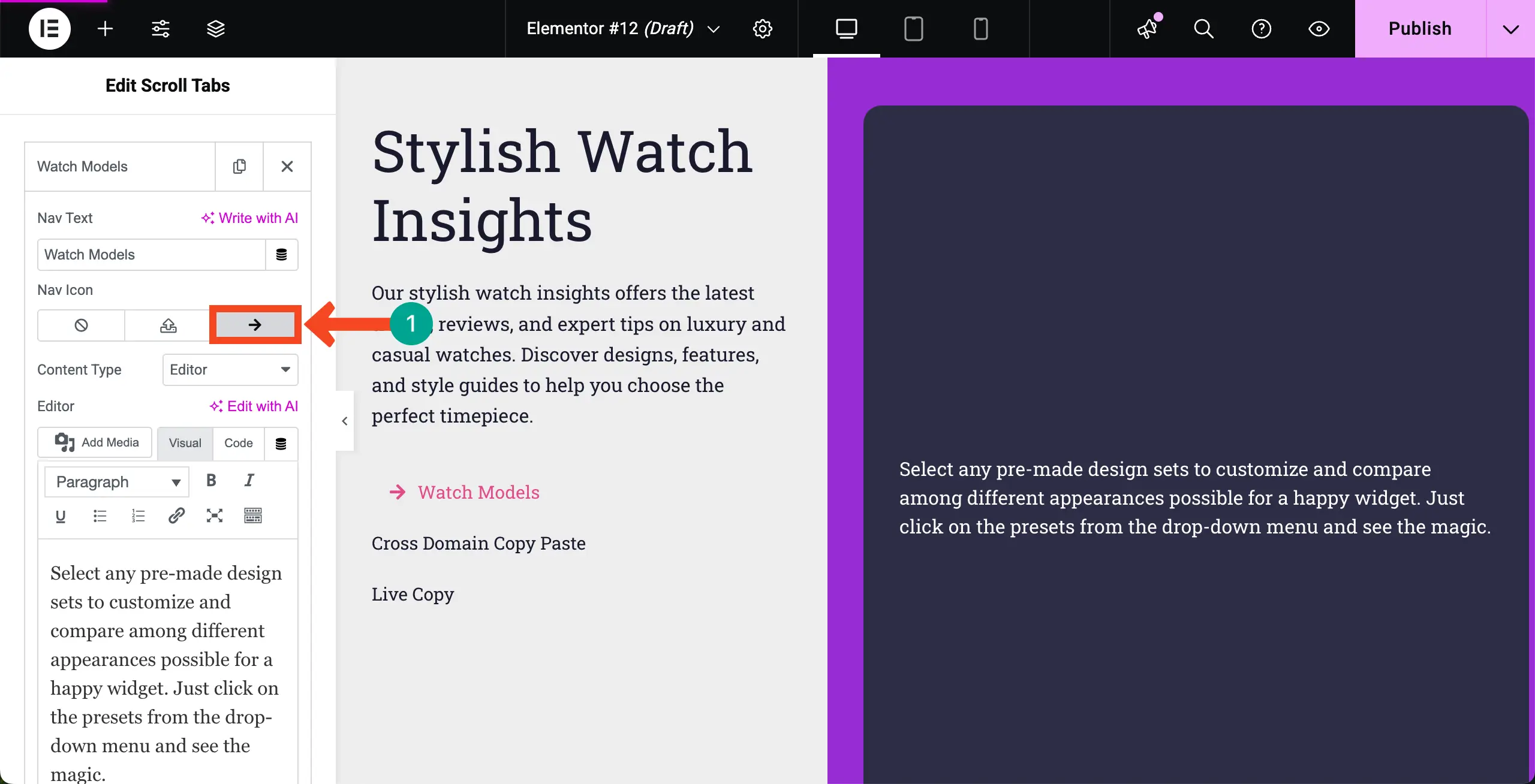Screen dimensions: 1535x784
Task: Open the Help question mark icon
Action: [x=1261, y=28]
